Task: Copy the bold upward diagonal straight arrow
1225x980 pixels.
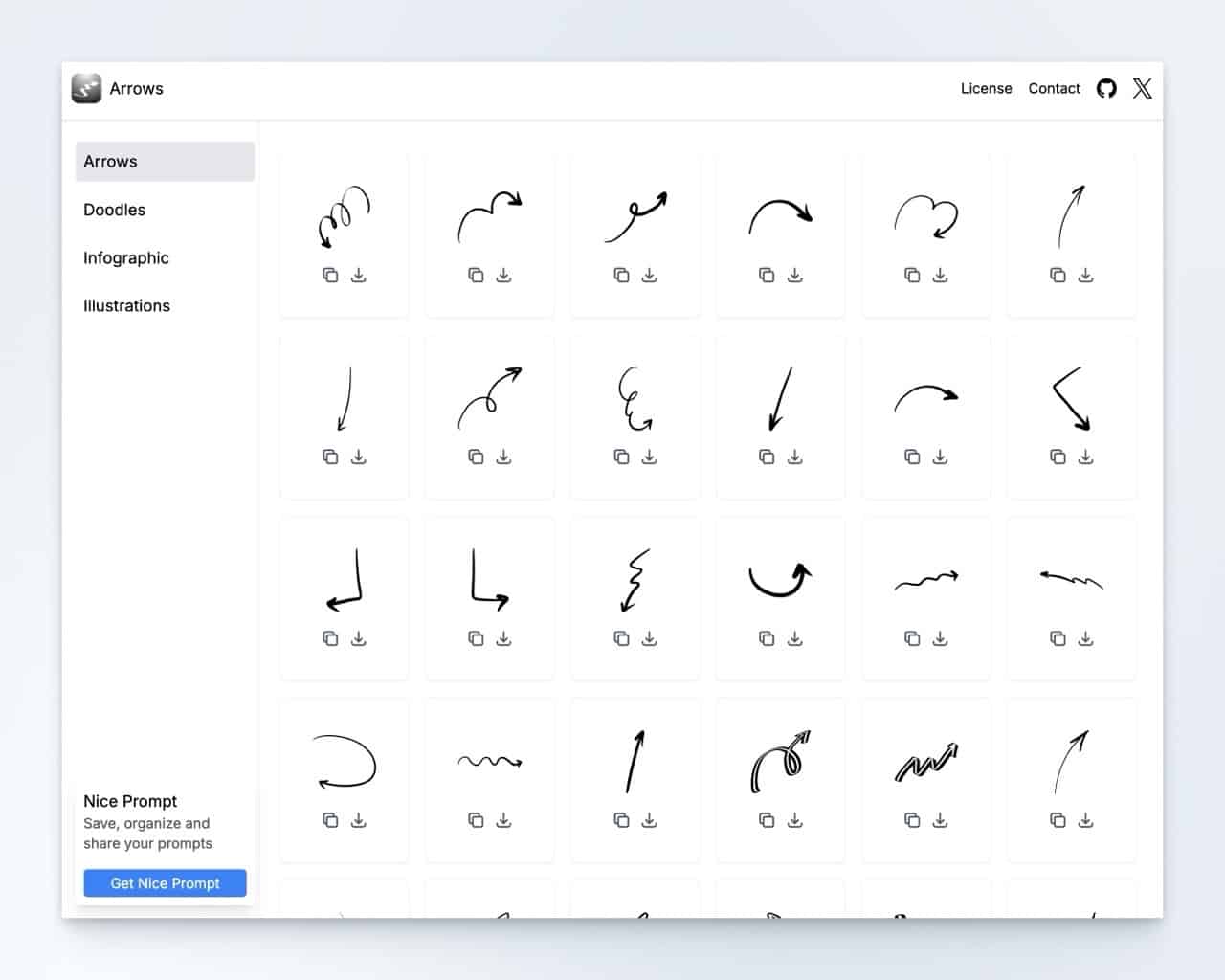Action: [x=621, y=821]
